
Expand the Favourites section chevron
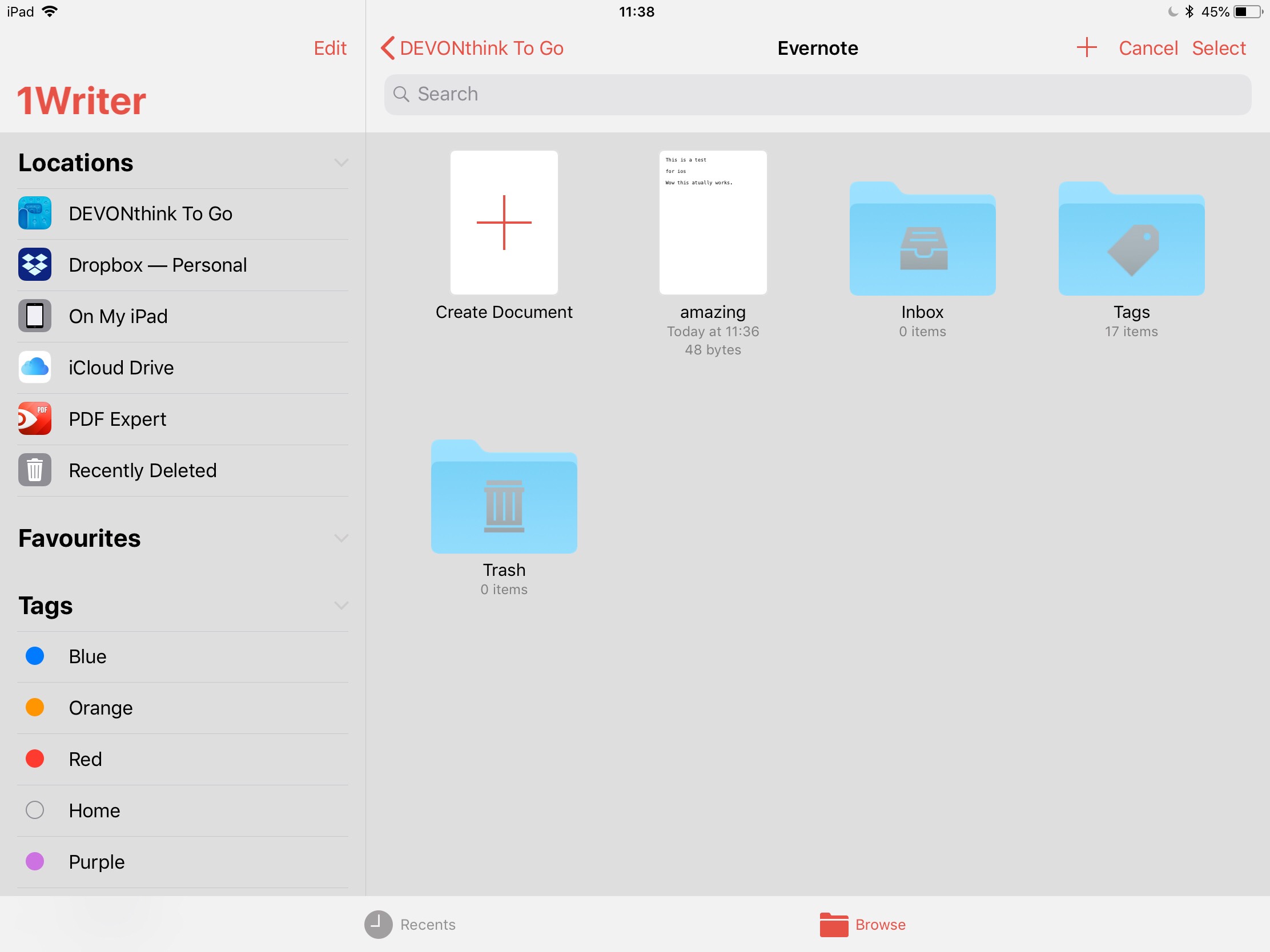[x=341, y=538]
